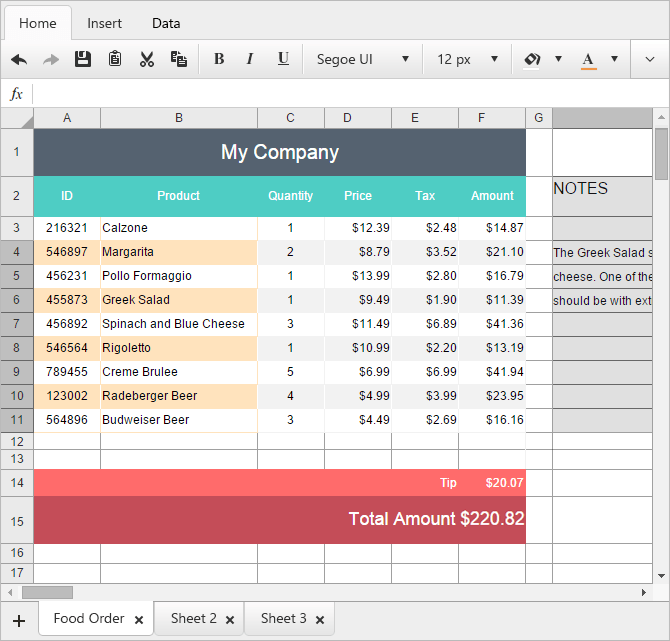Select tax cell $6.89
The image size is (670, 641).
coord(425,323)
